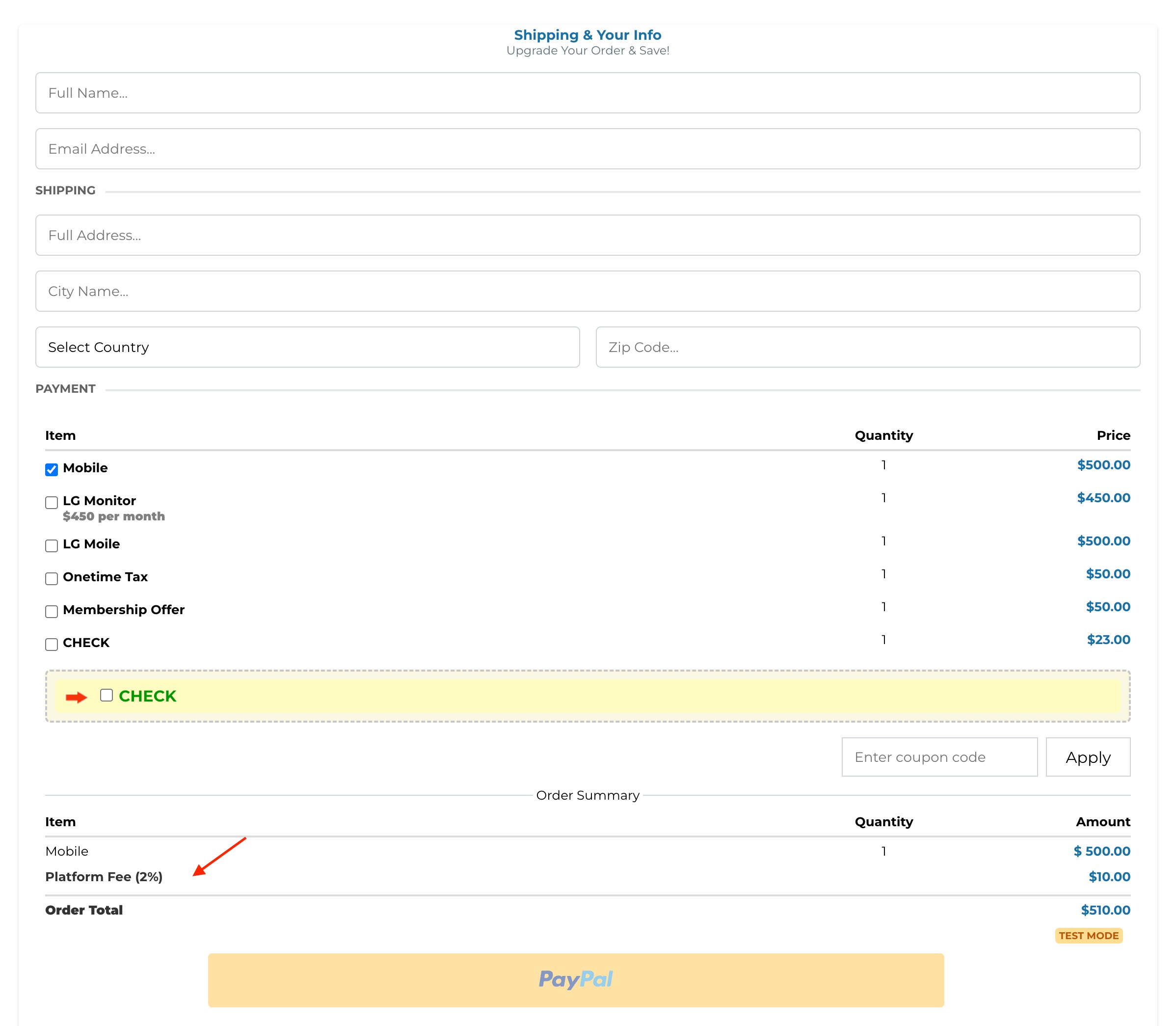Select the $23.00 CHECK item checkbox
This screenshot has height=1026, width=1176.
pyautogui.click(x=52, y=644)
